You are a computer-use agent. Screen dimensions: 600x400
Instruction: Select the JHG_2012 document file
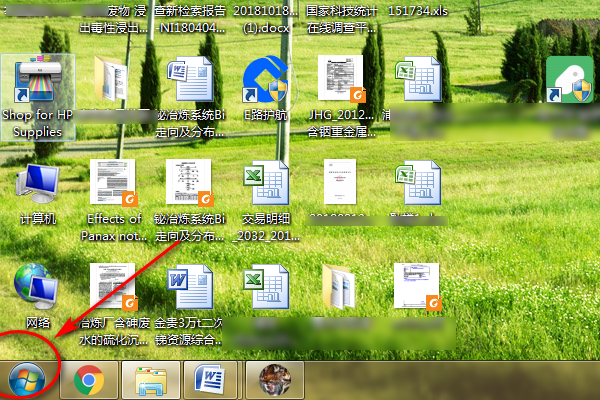[340, 82]
